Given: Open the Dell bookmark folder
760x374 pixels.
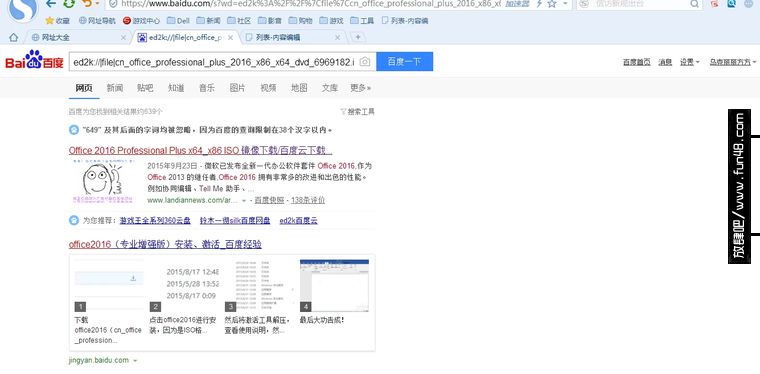Looking at the screenshot, I should click(x=178, y=21).
